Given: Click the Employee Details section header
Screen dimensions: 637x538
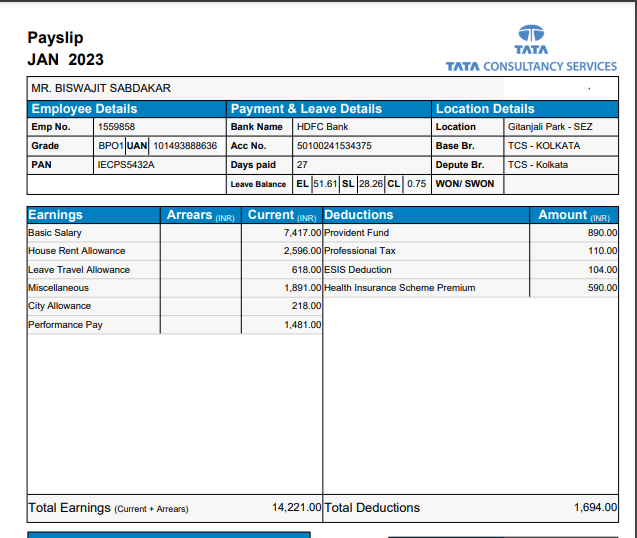Looking at the screenshot, I should click(x=84, y=108).
